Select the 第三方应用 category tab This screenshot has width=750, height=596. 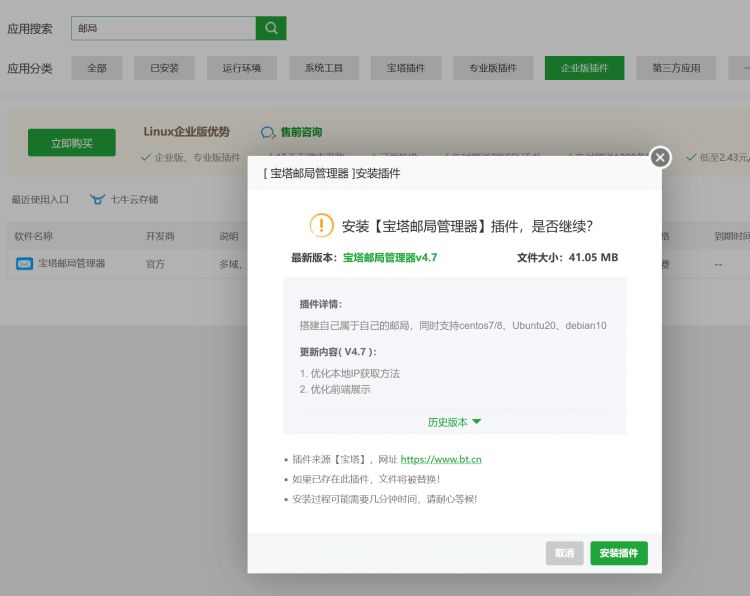[676, 68]
